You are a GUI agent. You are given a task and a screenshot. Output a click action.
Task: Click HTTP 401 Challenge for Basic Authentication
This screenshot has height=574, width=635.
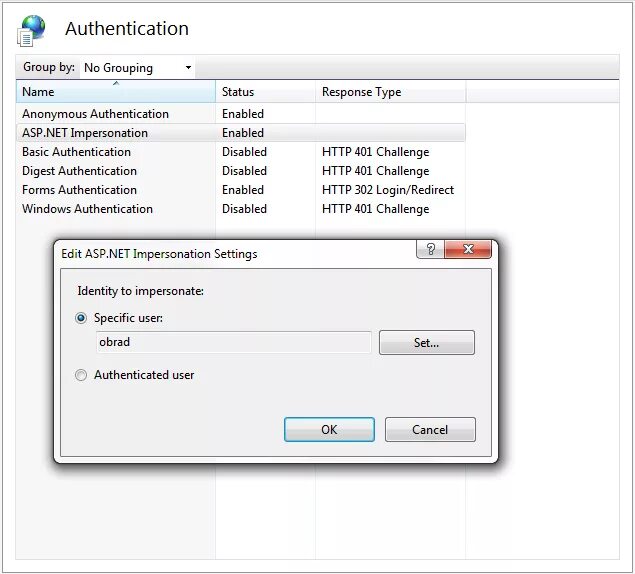click(x=375, y=152)
